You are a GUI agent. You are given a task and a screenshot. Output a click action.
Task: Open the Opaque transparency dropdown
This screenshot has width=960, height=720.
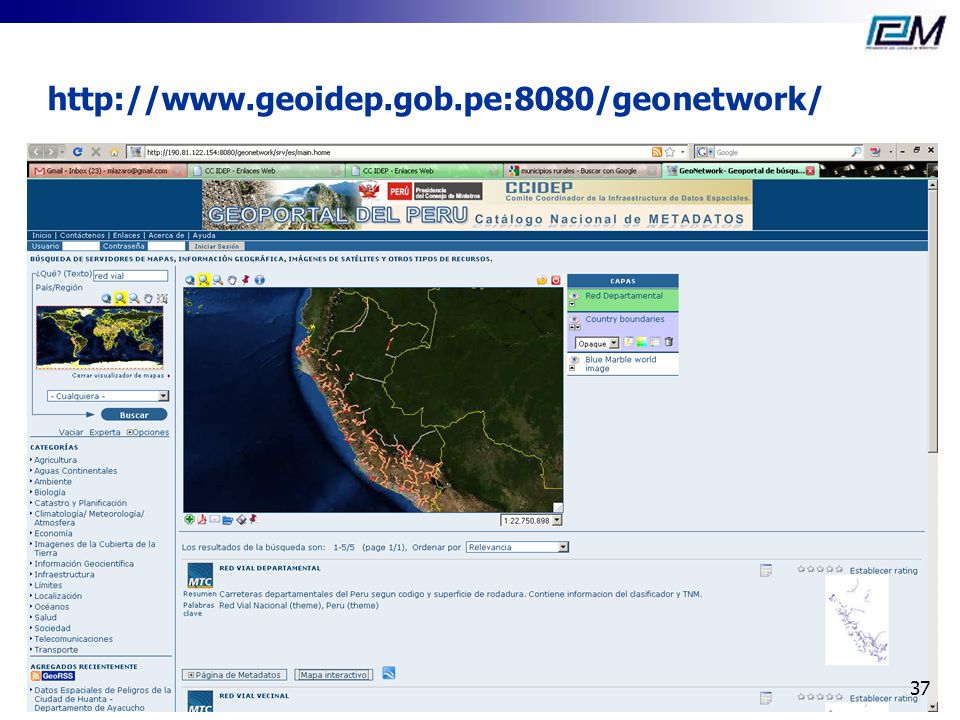click(x=597, y=343)
